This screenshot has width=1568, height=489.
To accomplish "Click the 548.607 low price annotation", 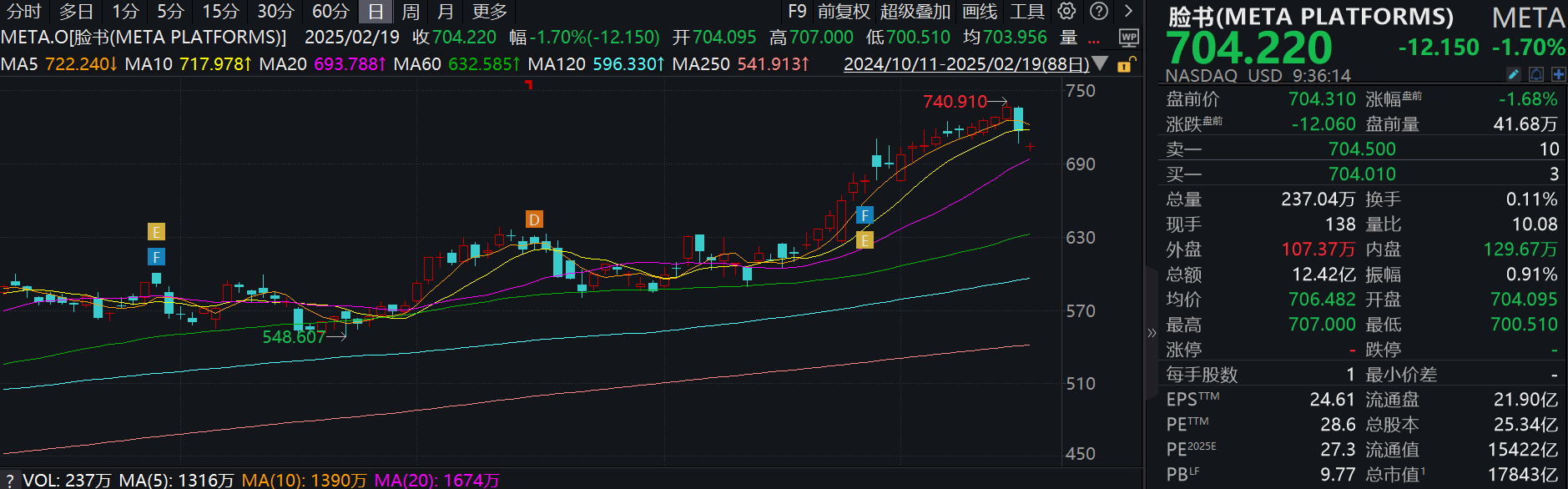I will point(294,337).
